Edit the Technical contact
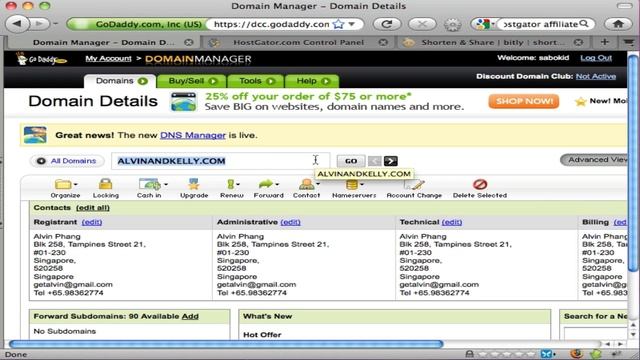 452,222
